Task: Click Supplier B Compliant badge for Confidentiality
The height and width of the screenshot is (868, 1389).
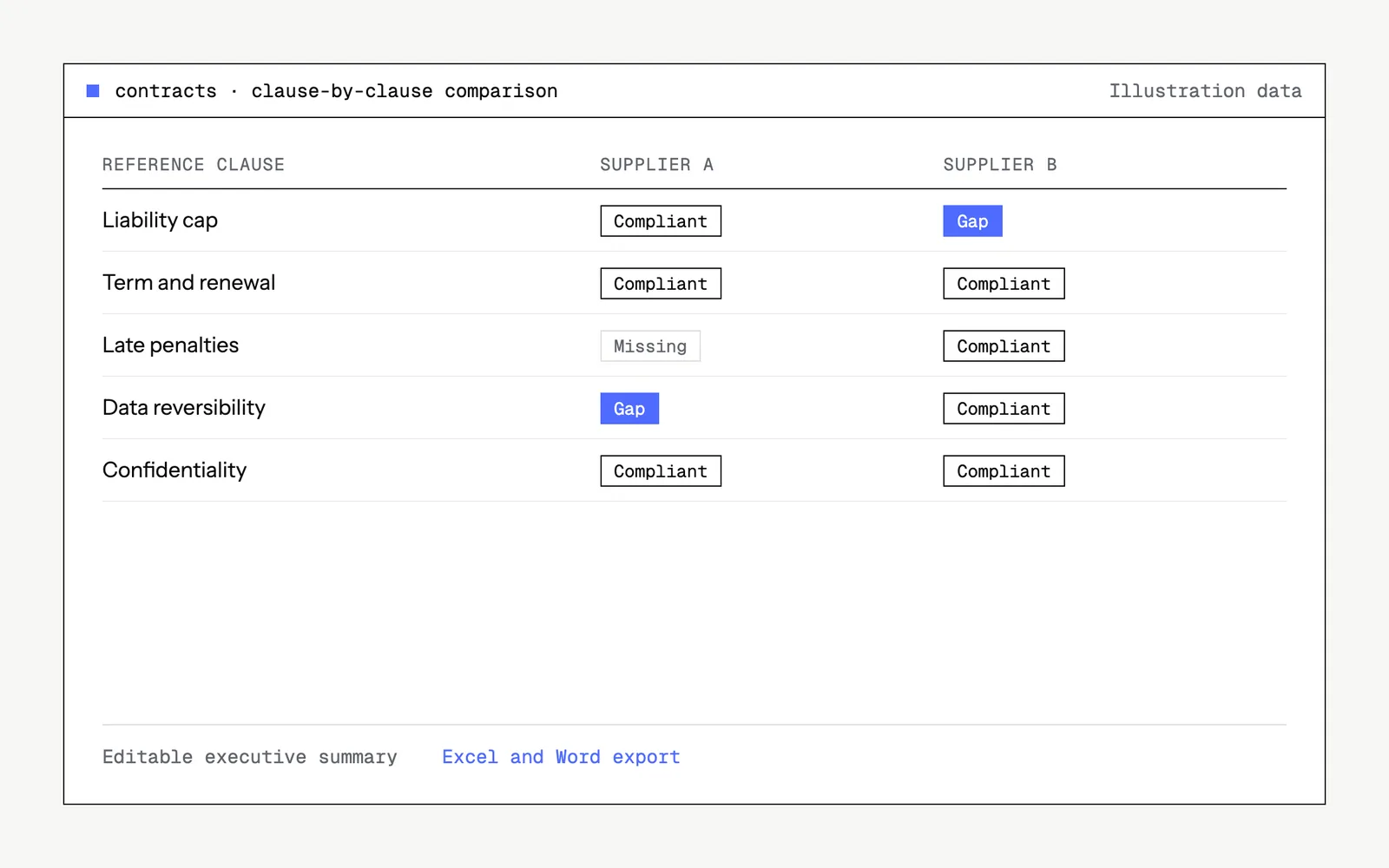Action: [x=1004, y=471]
